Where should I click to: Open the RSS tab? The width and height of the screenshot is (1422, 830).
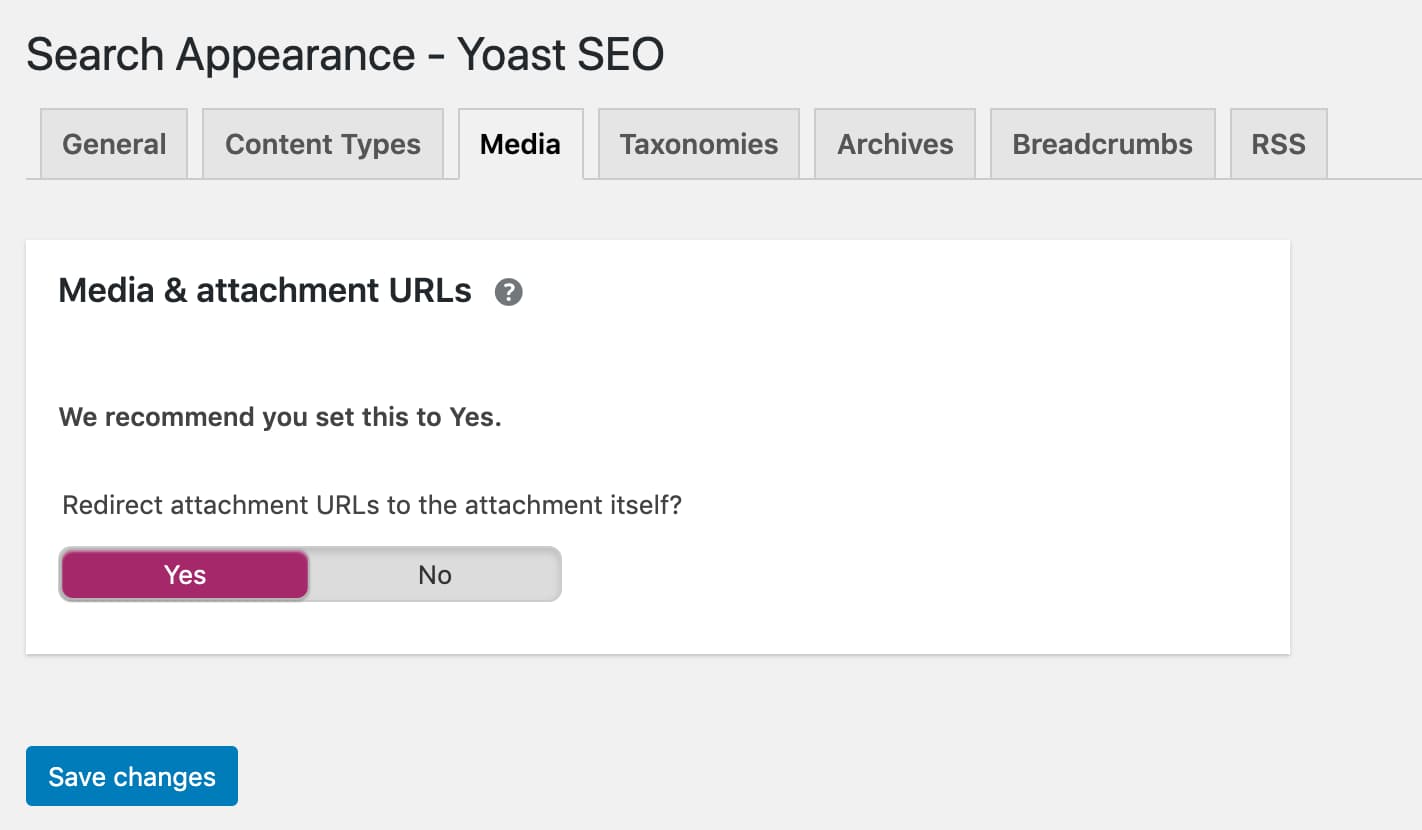click(x=1279, y=144)
